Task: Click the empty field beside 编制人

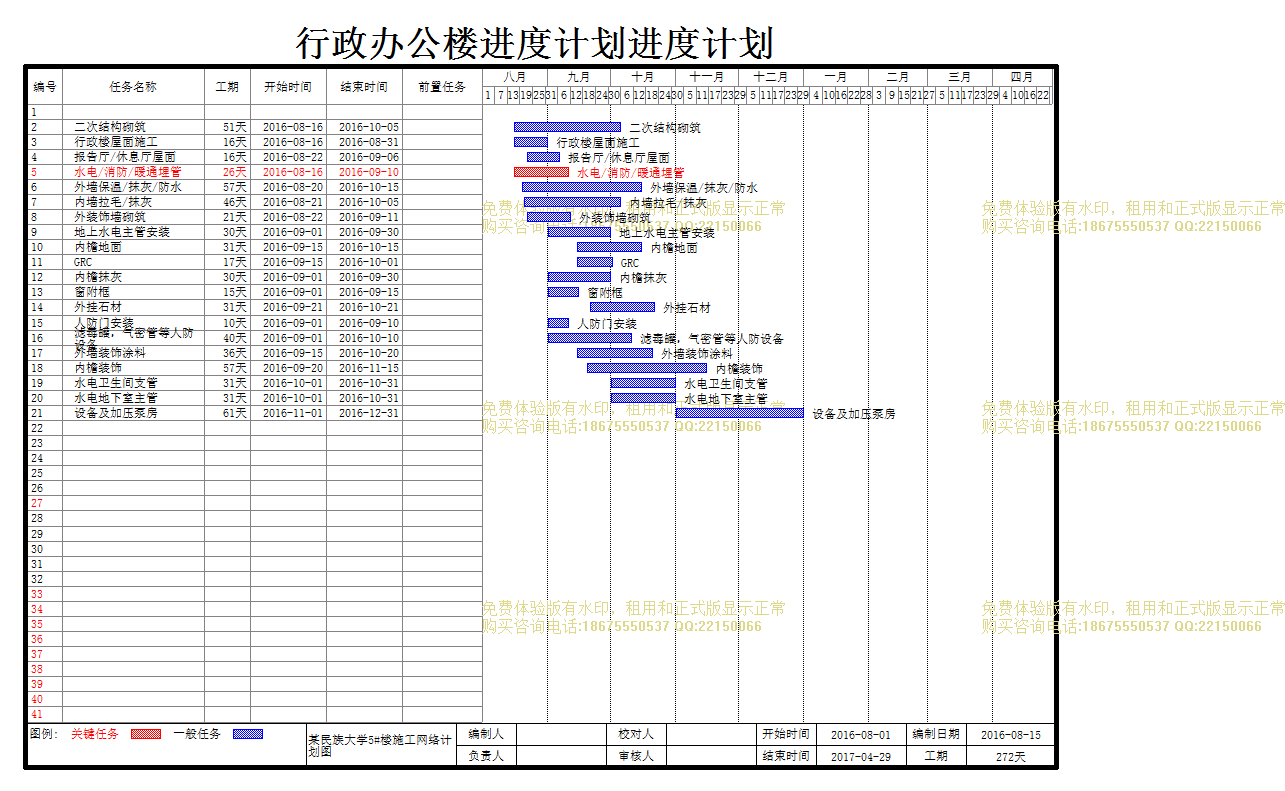Action: 562,734
